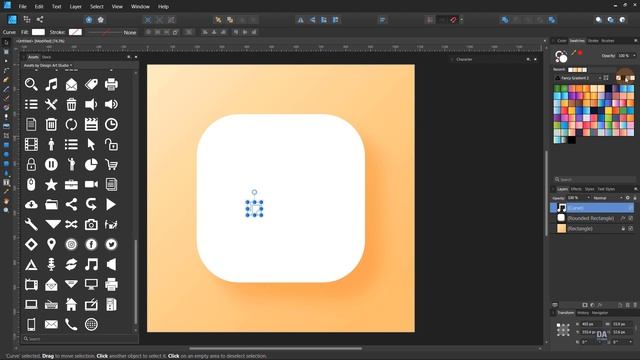Pick the globe asset icon

tap(91, 324)
